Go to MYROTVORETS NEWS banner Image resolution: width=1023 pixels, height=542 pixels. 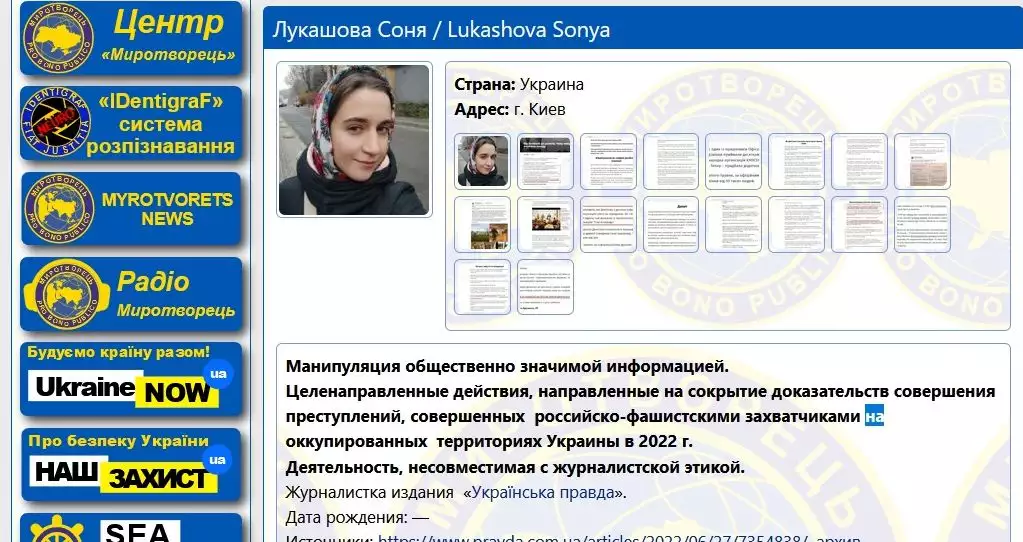click(x=131, y=209)
